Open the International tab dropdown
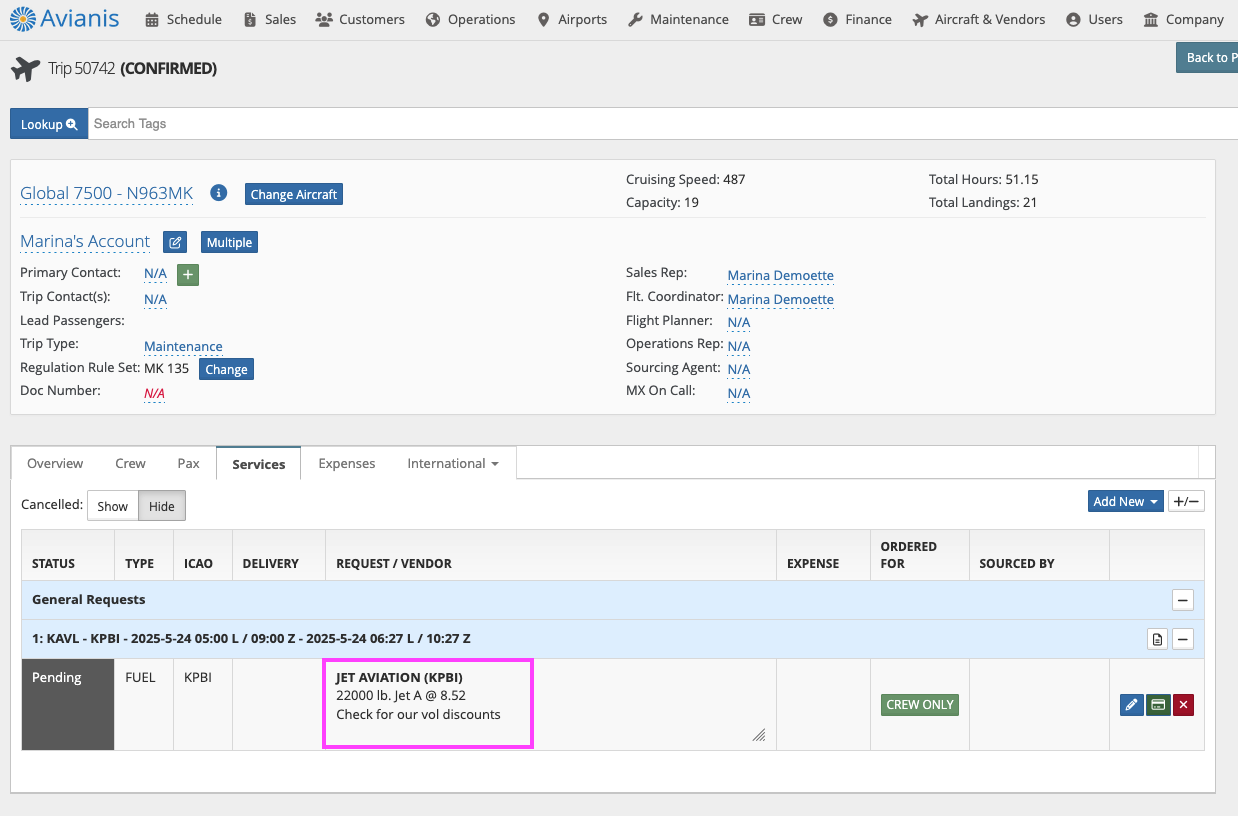This screenshot has height=816, width=1238. tap(453, 463)
